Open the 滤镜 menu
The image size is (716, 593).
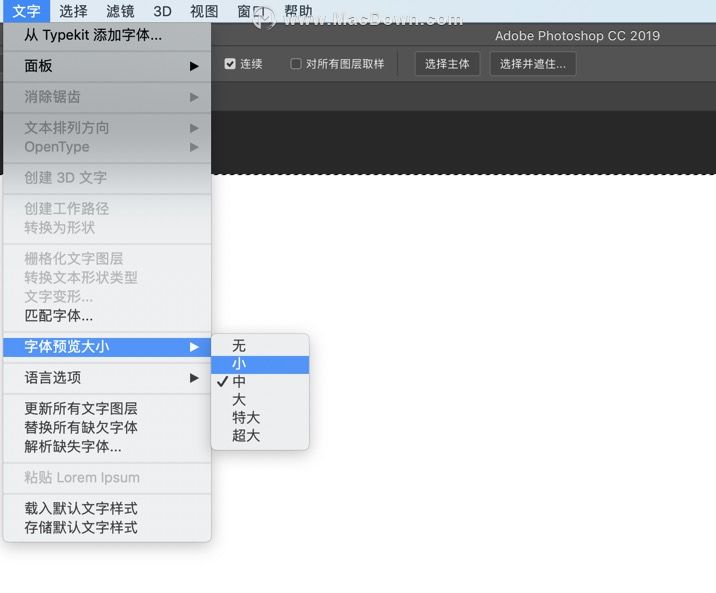[120, 10]
